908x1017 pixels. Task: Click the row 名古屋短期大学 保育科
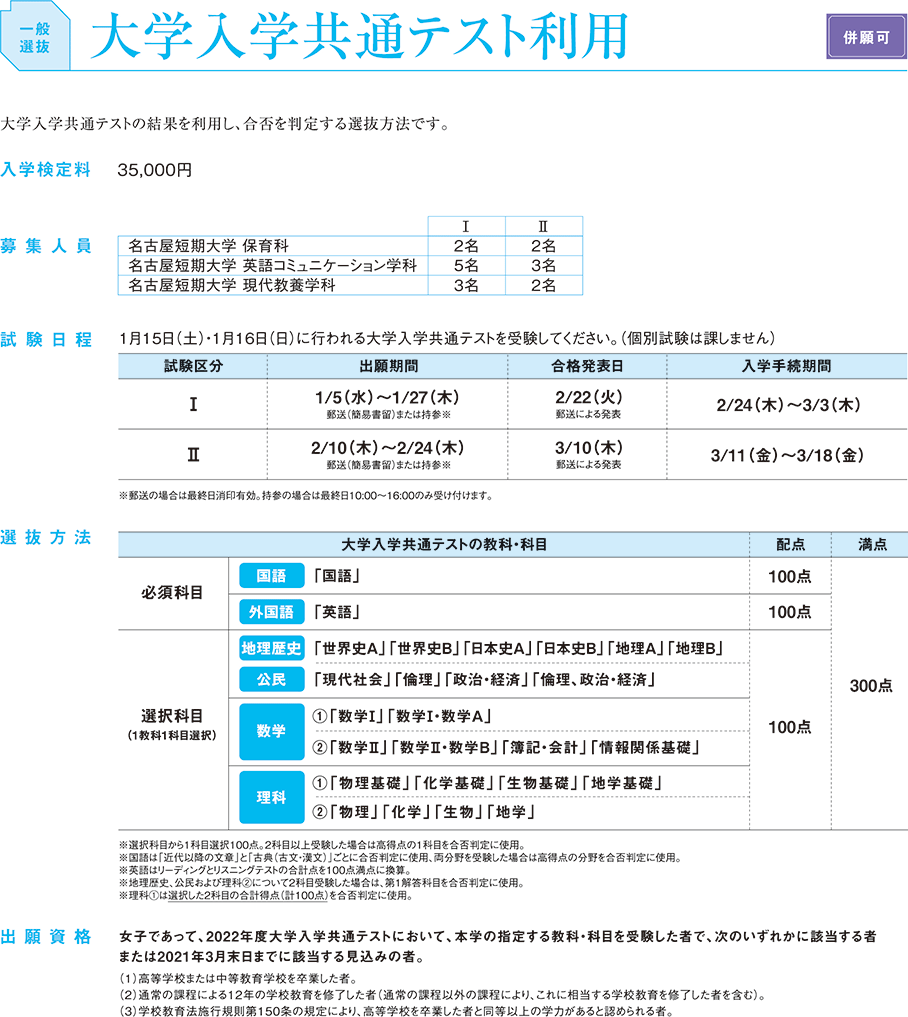coord(350,246)
